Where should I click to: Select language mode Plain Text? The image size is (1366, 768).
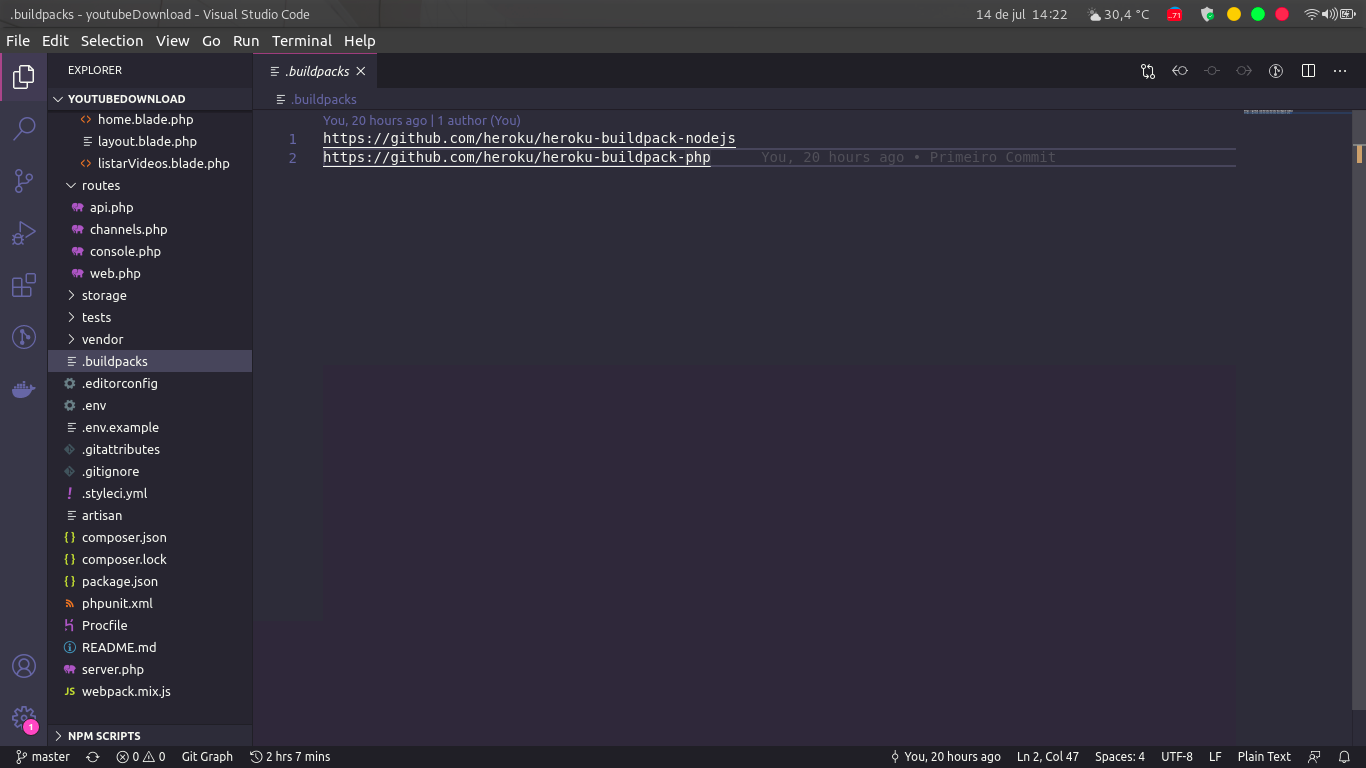(1264, 757)
